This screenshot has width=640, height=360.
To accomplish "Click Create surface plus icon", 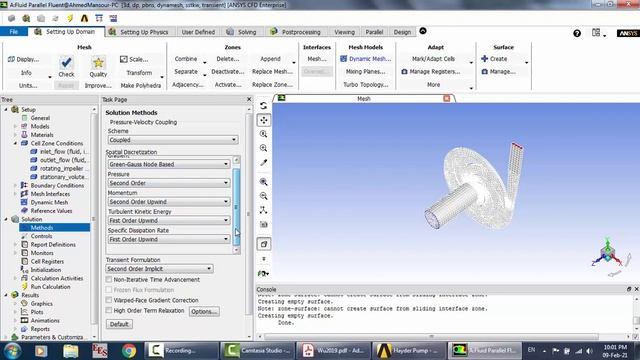I will pos(484,59).
